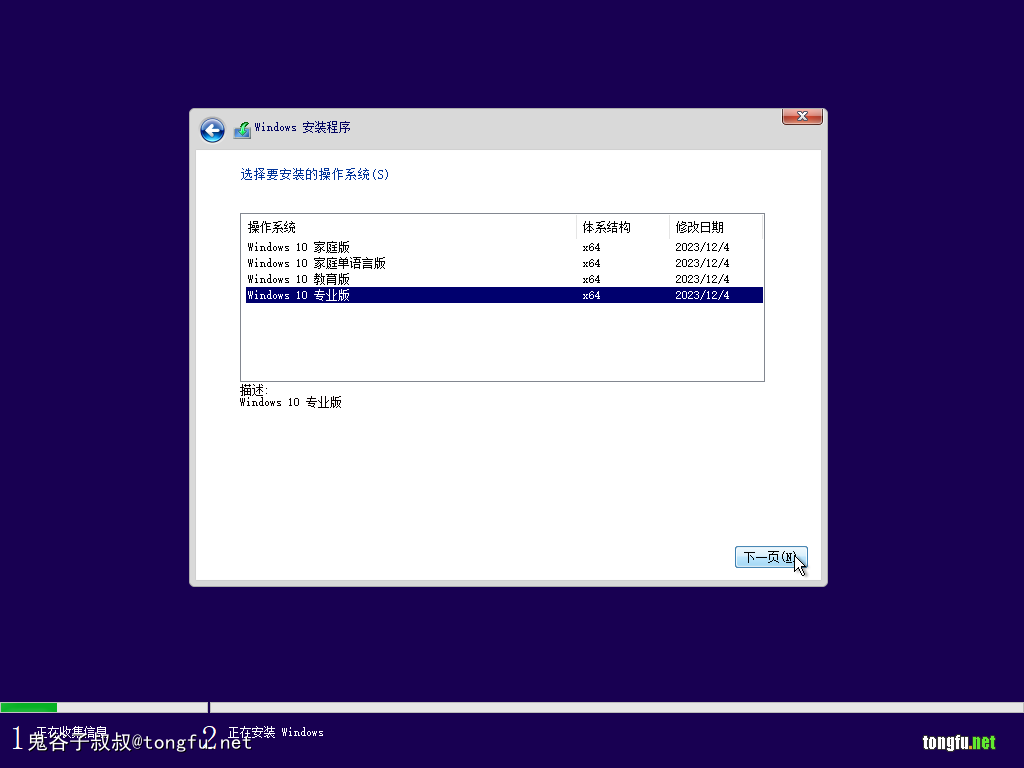This screenshot has width=1024, height=768.
Task: Click step 1 正在收集信息 label
Action: pyautogui.click(x=71, y=732)
